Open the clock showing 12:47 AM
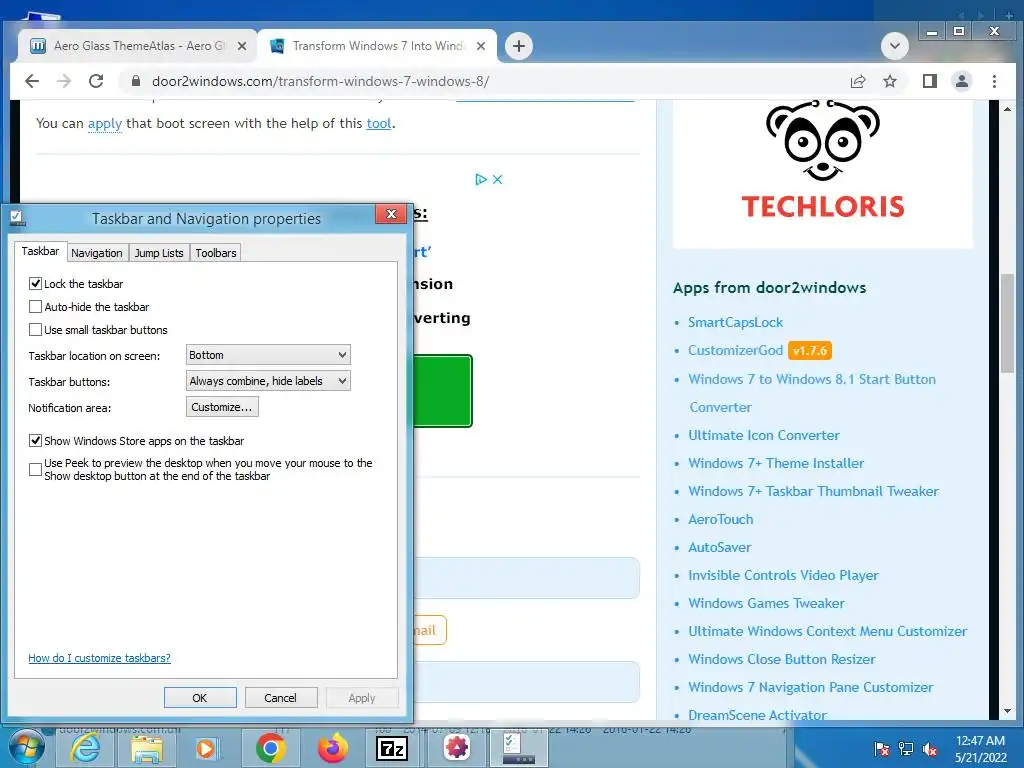Image resolution: width=1024 pixels, height=768 pixels. [980, 749]
